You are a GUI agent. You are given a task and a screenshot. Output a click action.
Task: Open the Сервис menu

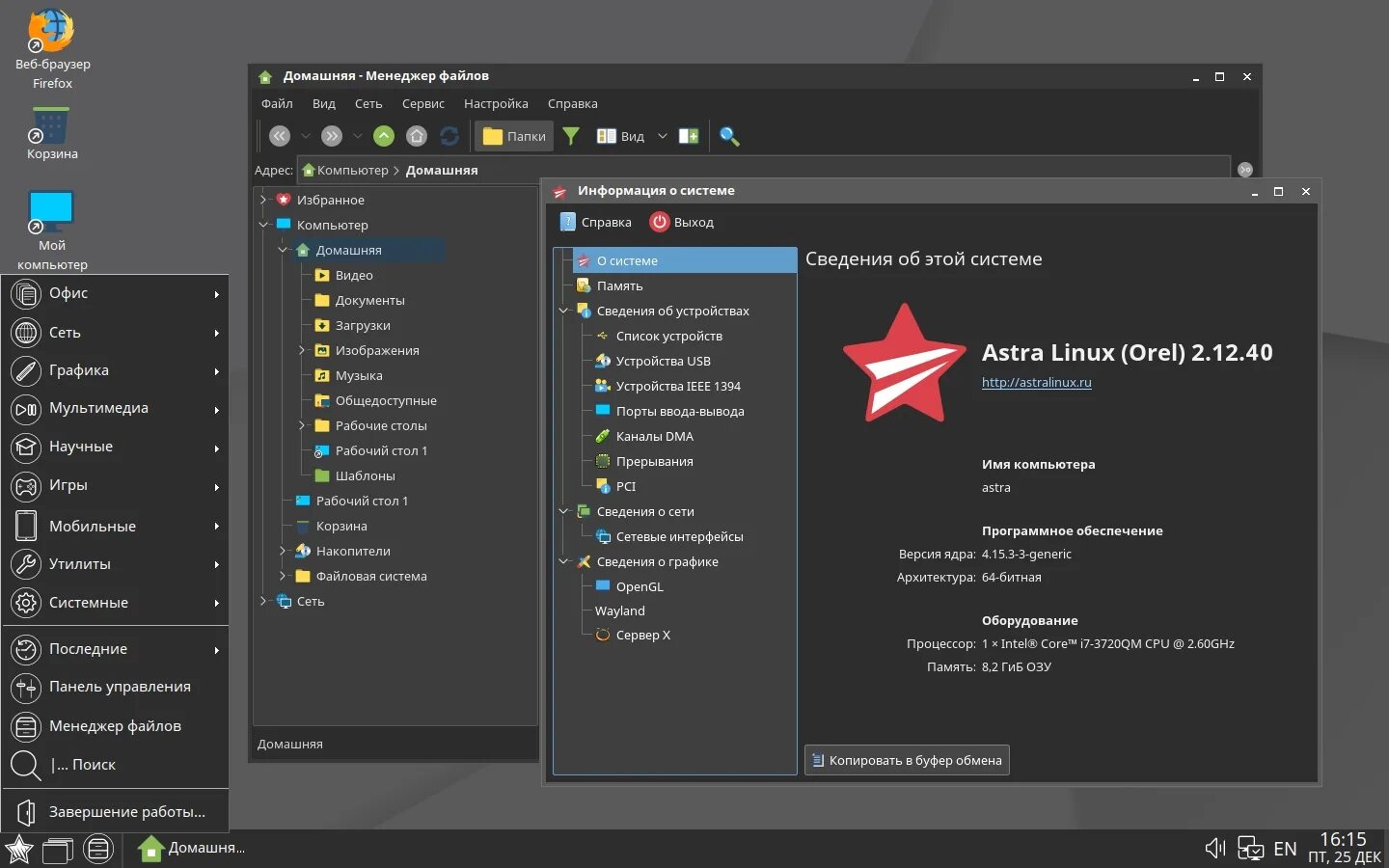click(423, 103)
